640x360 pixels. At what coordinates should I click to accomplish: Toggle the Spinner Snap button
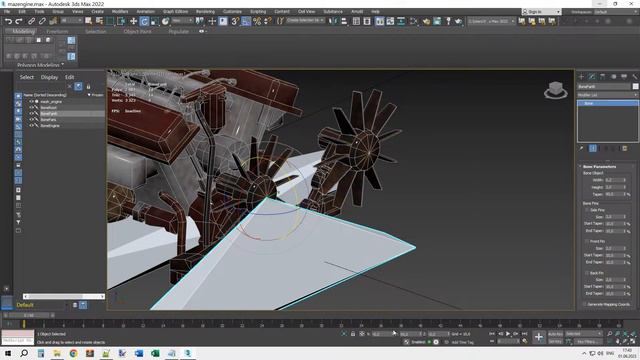[268, 21]
